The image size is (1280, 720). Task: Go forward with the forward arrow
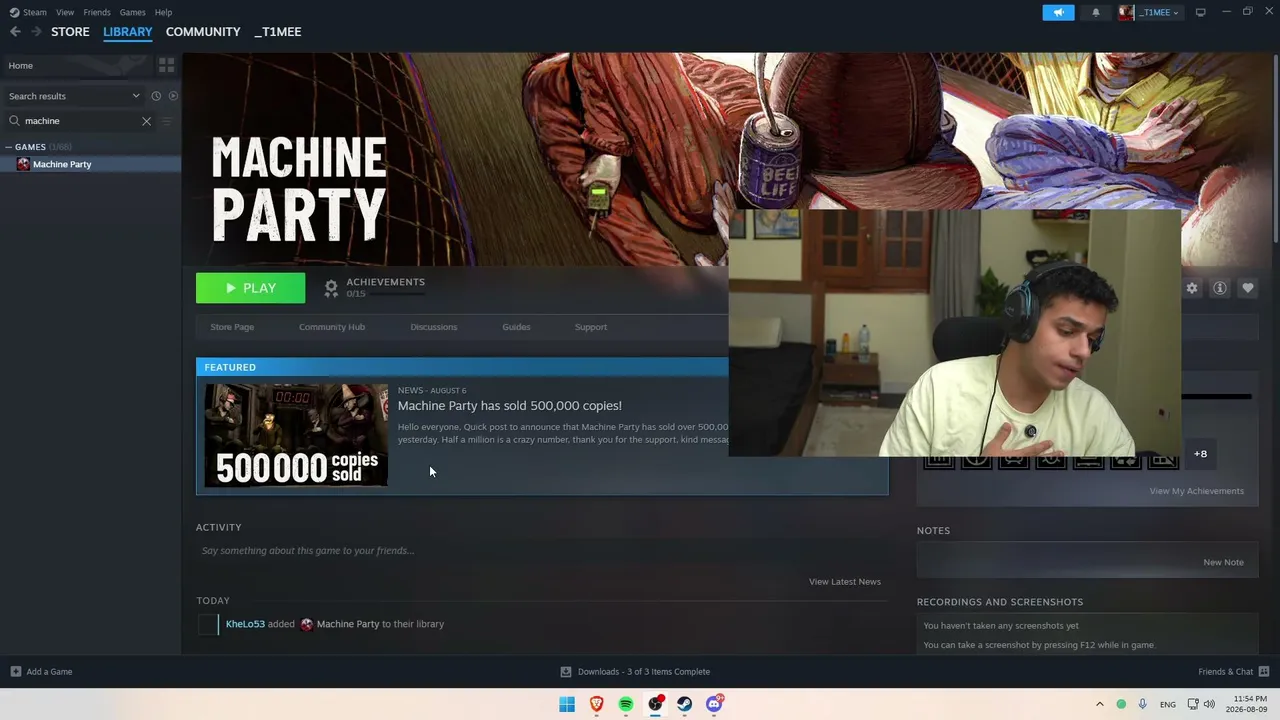36,32
